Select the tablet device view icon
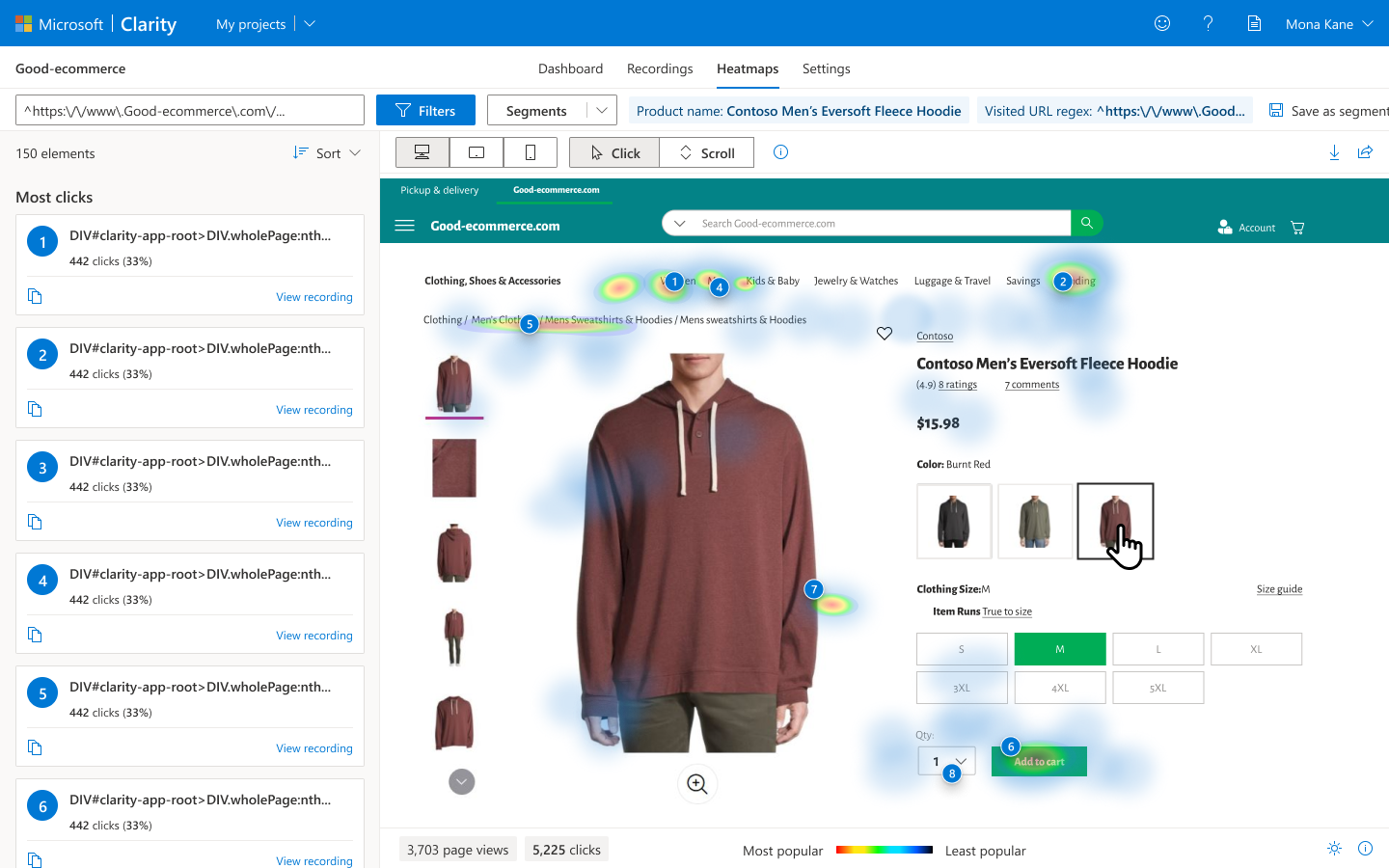 (x=477, y=152)
